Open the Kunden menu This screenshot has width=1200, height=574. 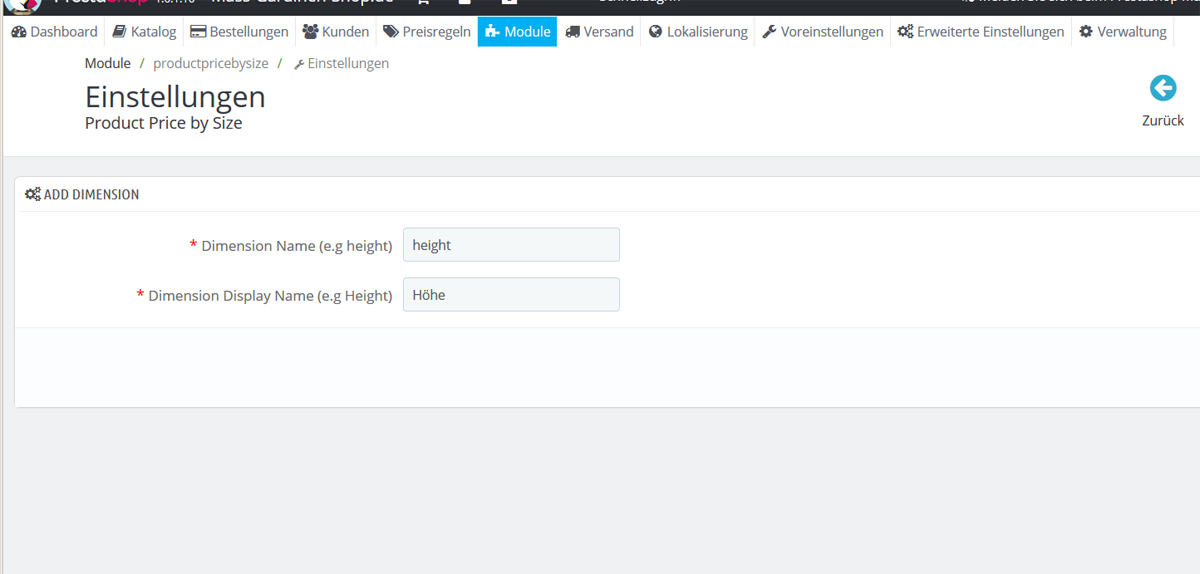click(336, 32)
